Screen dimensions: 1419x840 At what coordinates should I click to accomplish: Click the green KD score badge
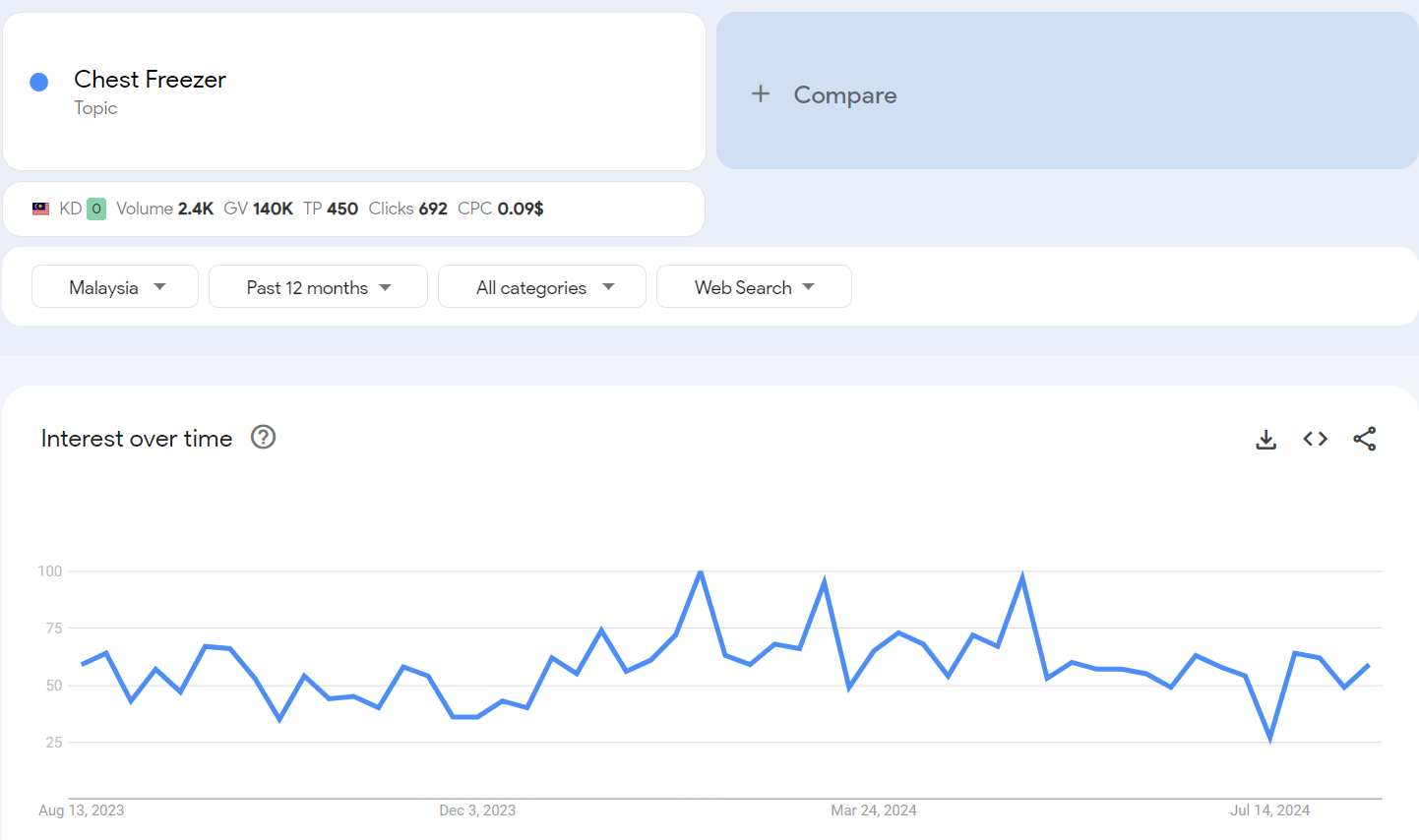click(96, 209)
